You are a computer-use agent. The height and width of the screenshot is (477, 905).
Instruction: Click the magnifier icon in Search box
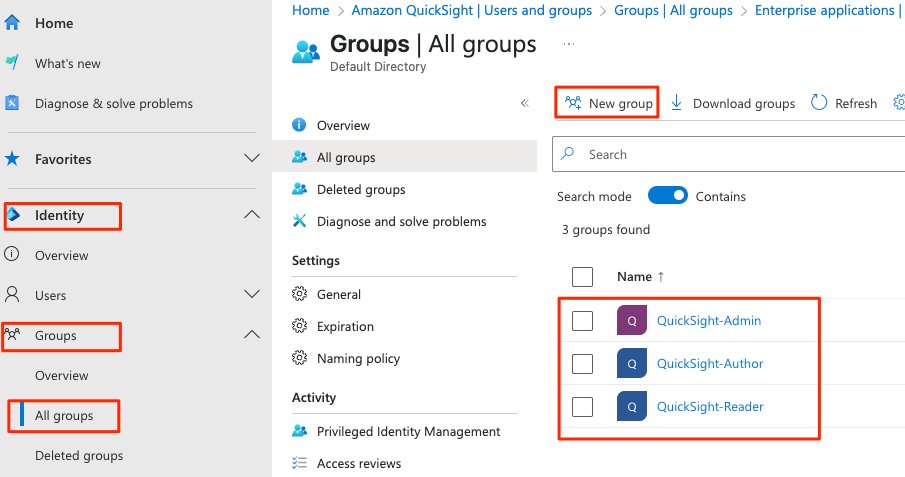pyautogui.click(x=568, y=154)
